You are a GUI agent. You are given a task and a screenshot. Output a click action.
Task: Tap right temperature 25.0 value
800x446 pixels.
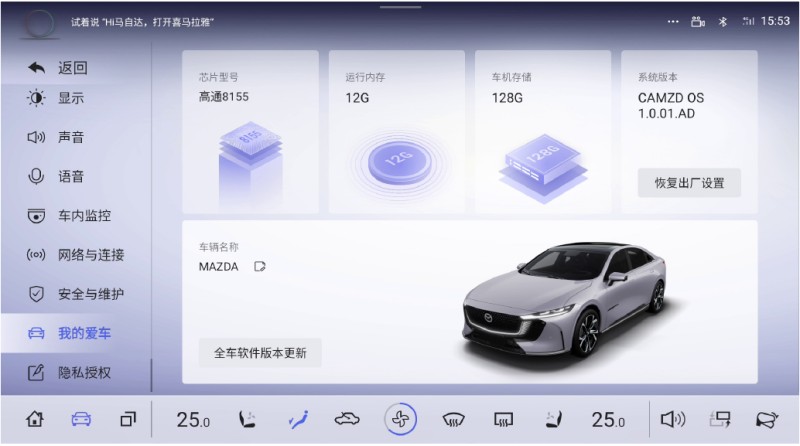point(608,420)
